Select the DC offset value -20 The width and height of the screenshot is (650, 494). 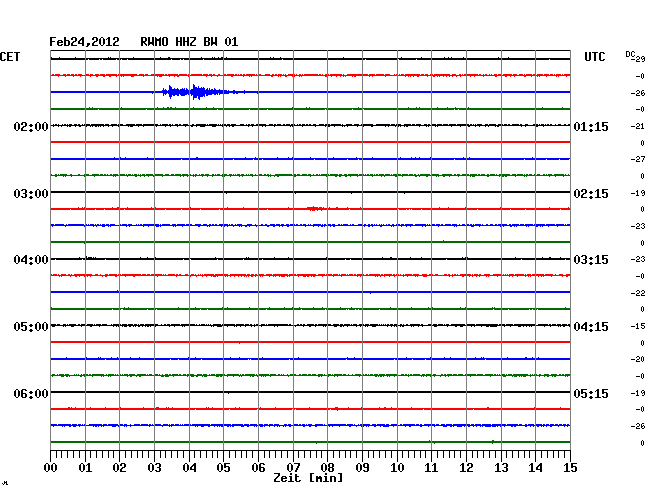638,359
